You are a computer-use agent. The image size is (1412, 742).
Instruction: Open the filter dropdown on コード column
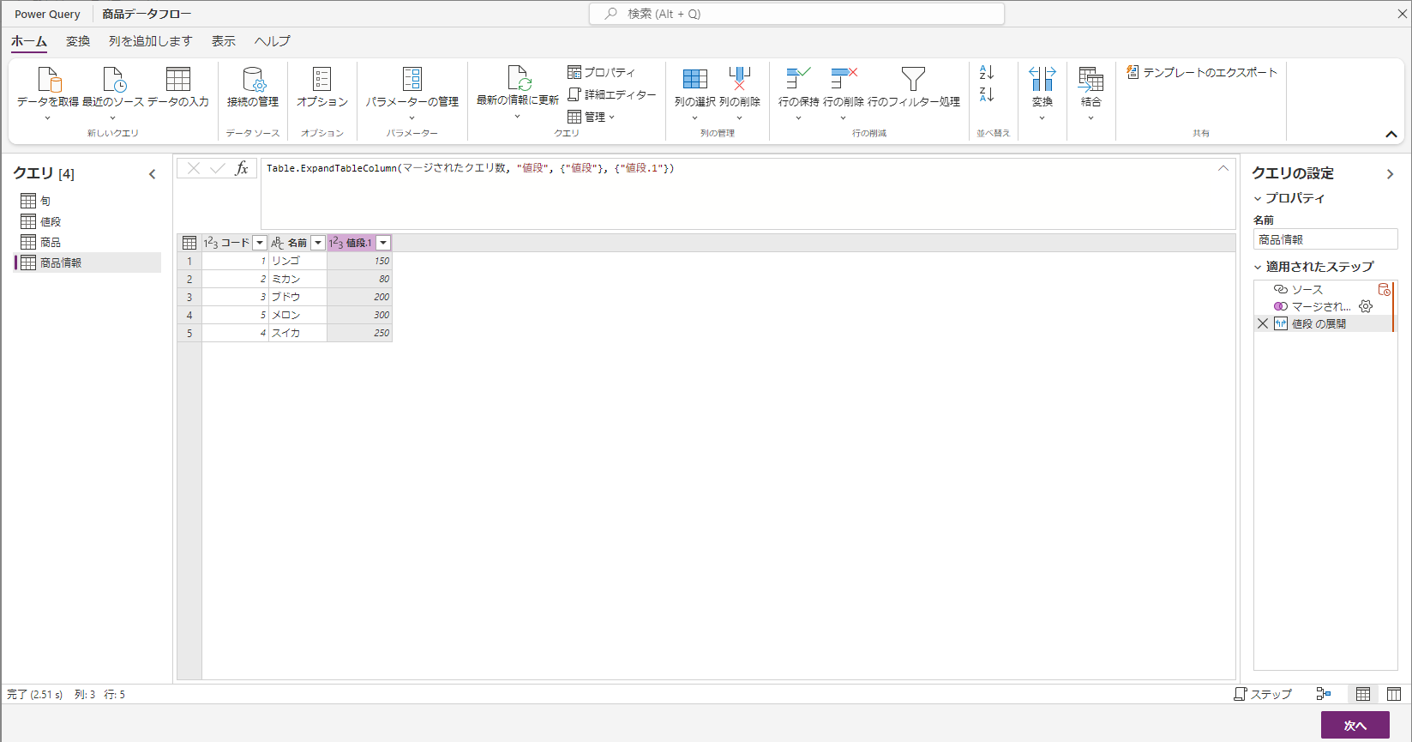260,241
